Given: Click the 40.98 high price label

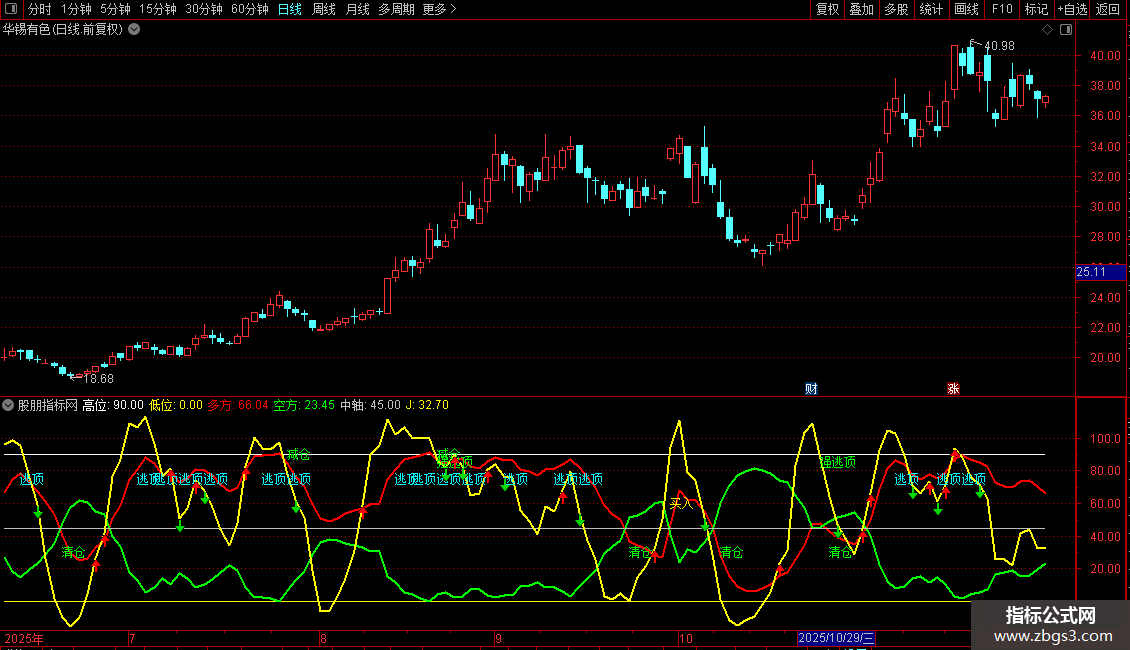Looking at the screenshot, I should click(1000, 46).
